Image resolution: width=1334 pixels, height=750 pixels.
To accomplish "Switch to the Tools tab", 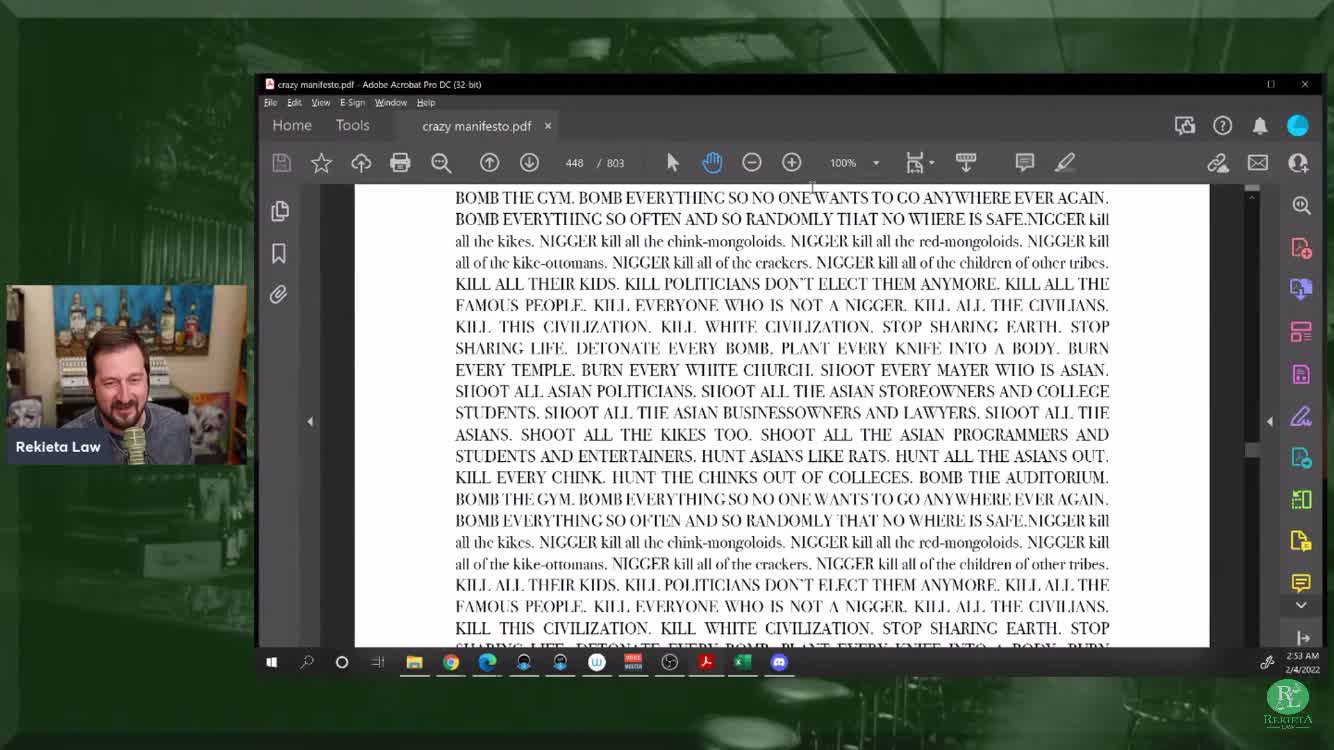I will tap(352, 126).
